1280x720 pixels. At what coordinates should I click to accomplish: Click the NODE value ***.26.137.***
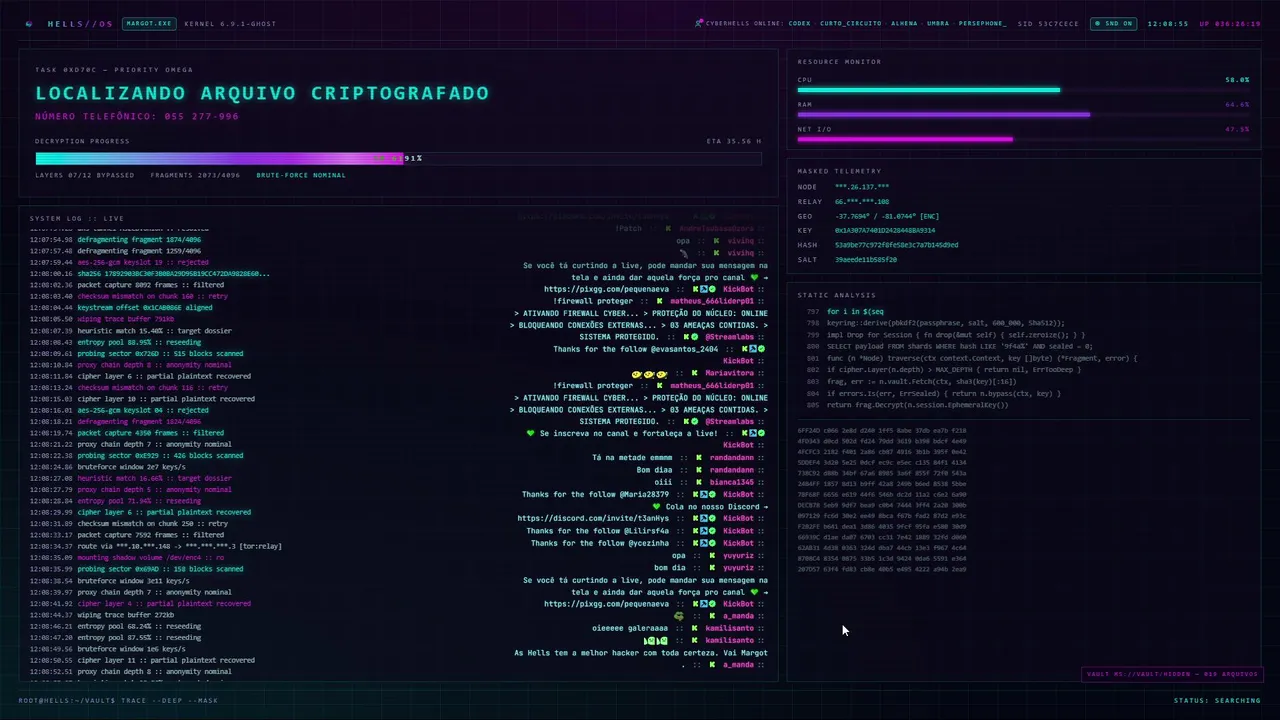click(x=862, y=187)
